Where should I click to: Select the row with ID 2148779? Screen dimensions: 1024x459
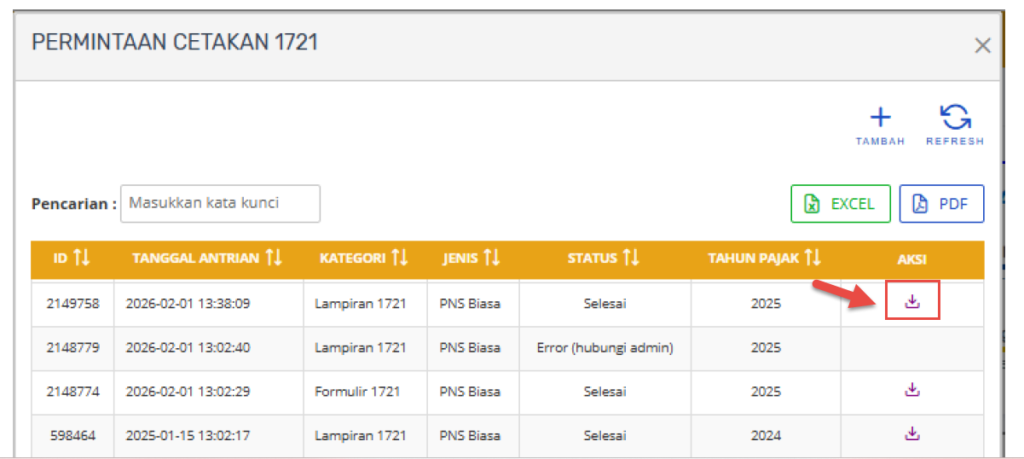[x=72, y=348]
